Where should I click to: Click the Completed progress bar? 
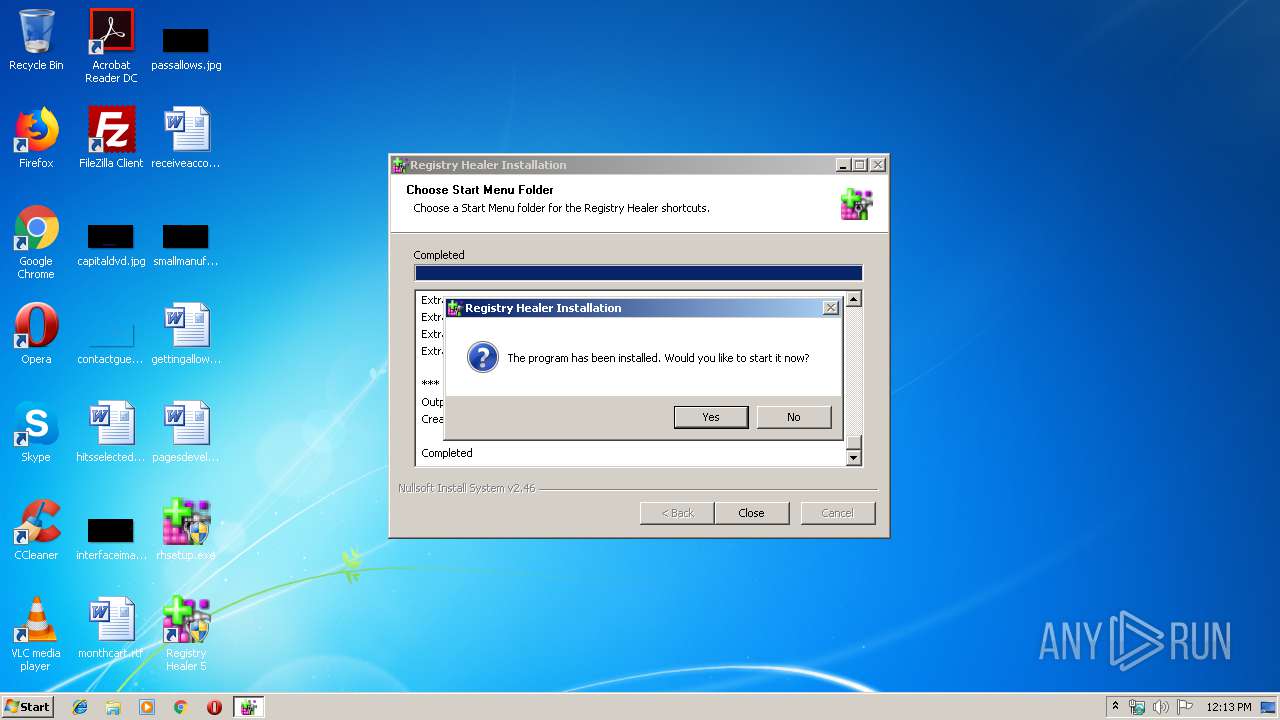click(638, 273)
